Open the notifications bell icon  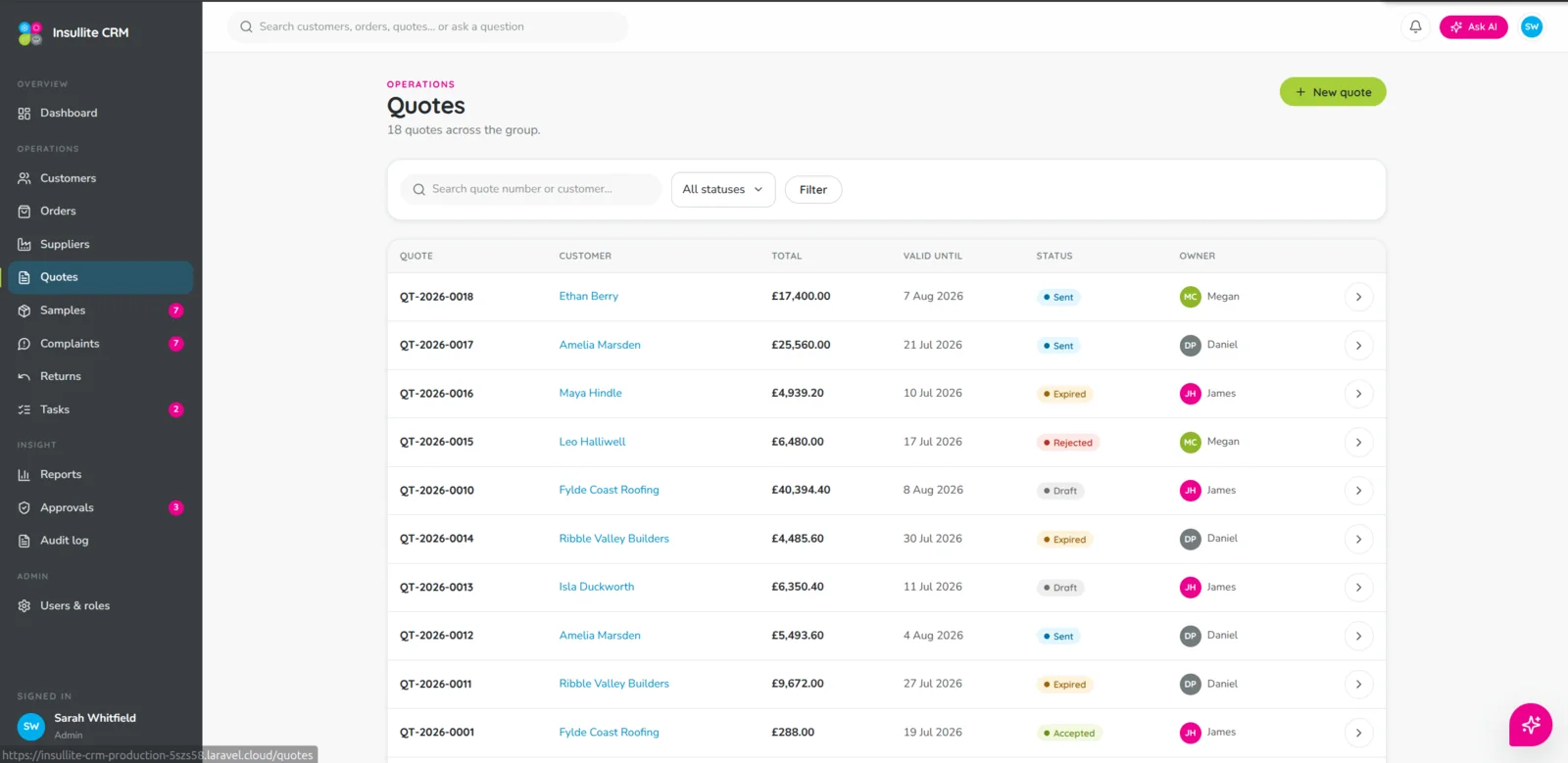[x=1415, y=26]
